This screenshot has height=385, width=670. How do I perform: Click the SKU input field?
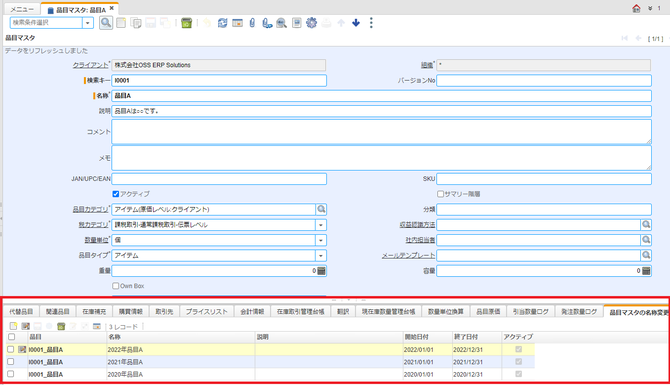click(544, 179)
